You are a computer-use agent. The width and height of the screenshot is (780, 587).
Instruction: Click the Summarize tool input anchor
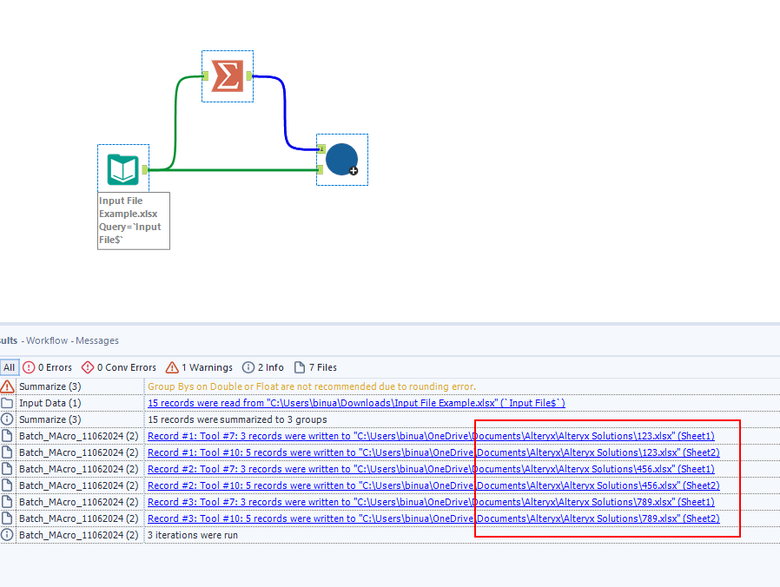click(x=205, y=76)
